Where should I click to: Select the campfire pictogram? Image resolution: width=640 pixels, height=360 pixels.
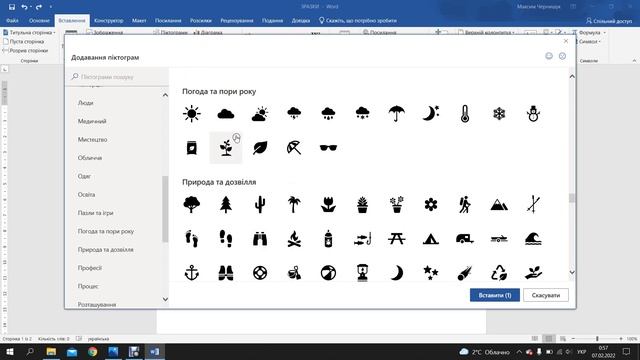pos(294,239)
